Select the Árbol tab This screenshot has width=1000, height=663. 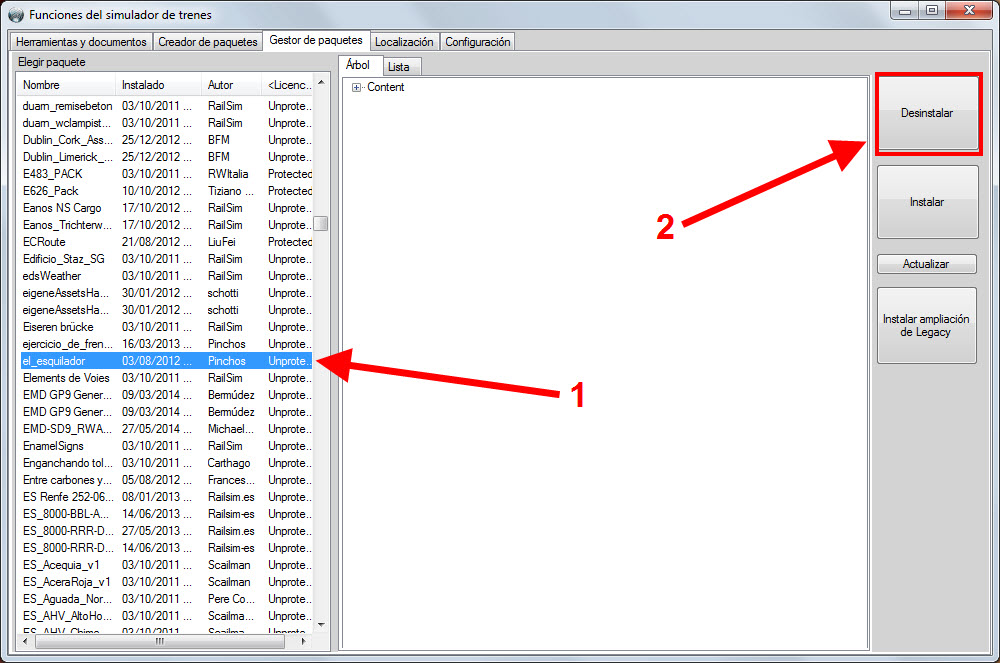[x=358, y=65]
